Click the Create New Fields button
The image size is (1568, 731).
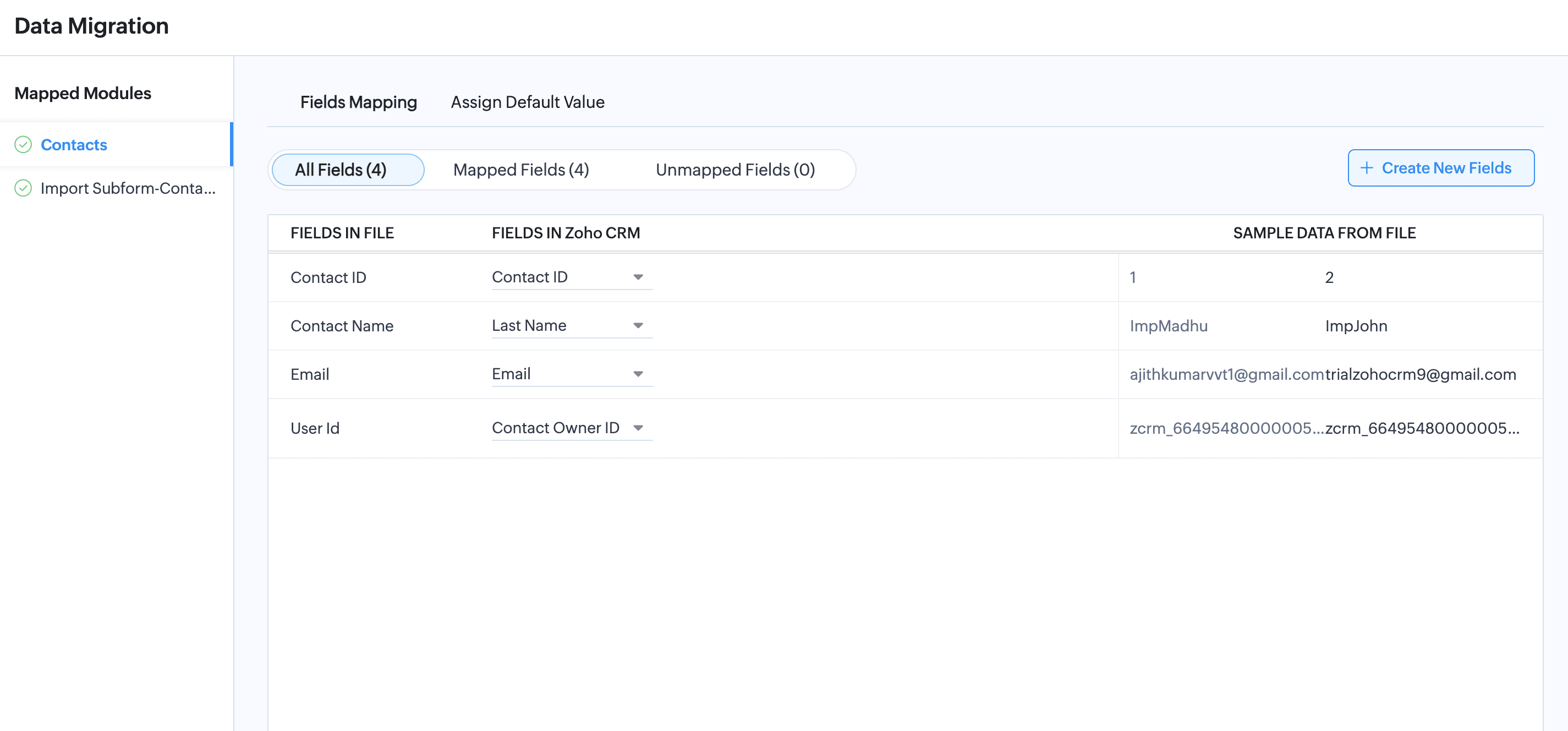click(x=1440, y=168)
